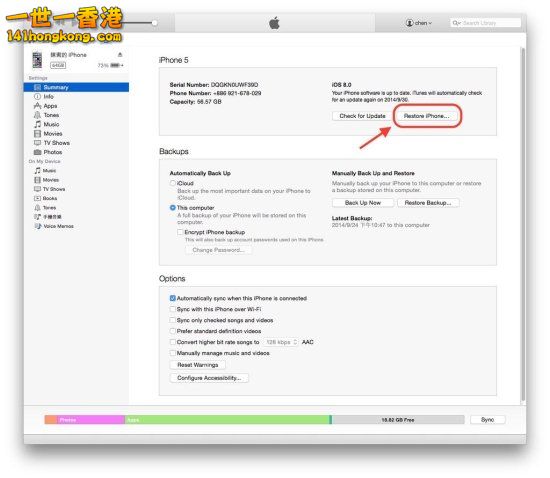Check Sync only checked songs and videos

tap(173, 320)
